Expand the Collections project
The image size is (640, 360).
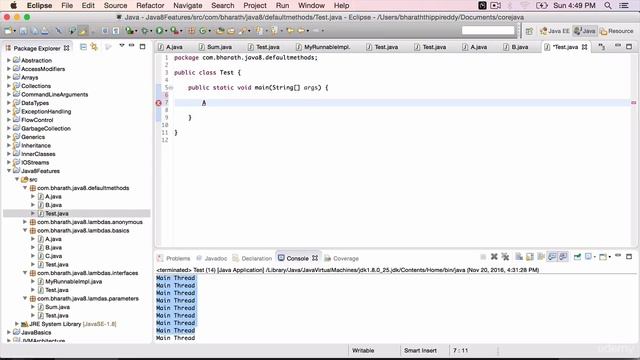pyautogui.click(x=9, y=86)
